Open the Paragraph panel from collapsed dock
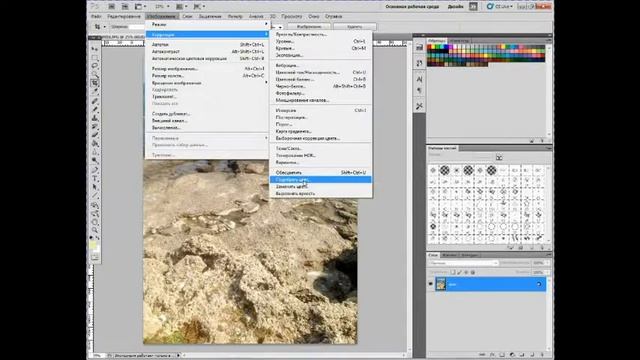Screen dimensions: 640x360 tap(419, 91)
